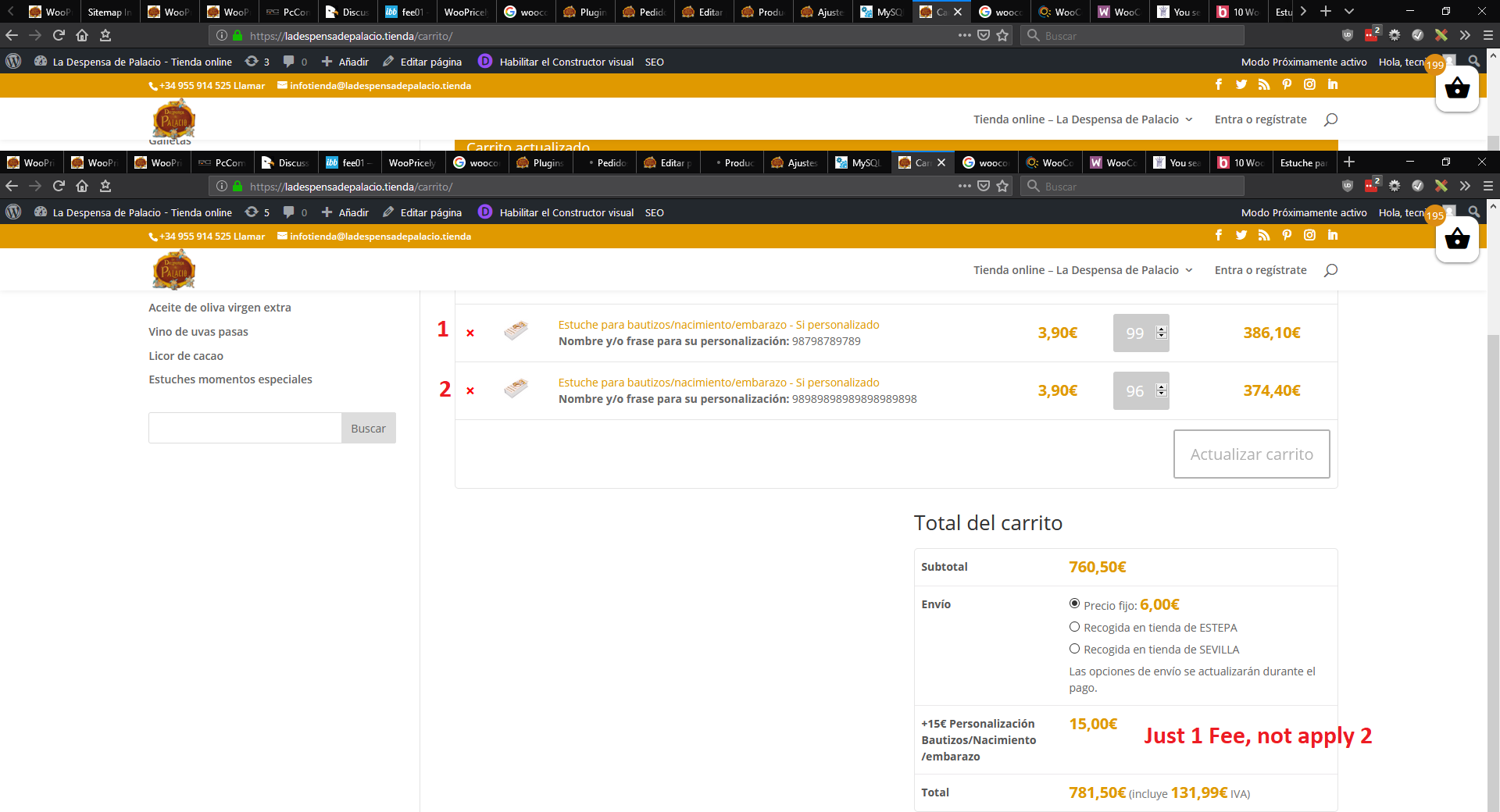Select Precio fijo shipping option
Viewport: 1500px width, 812px height.
coord(1074,604)
